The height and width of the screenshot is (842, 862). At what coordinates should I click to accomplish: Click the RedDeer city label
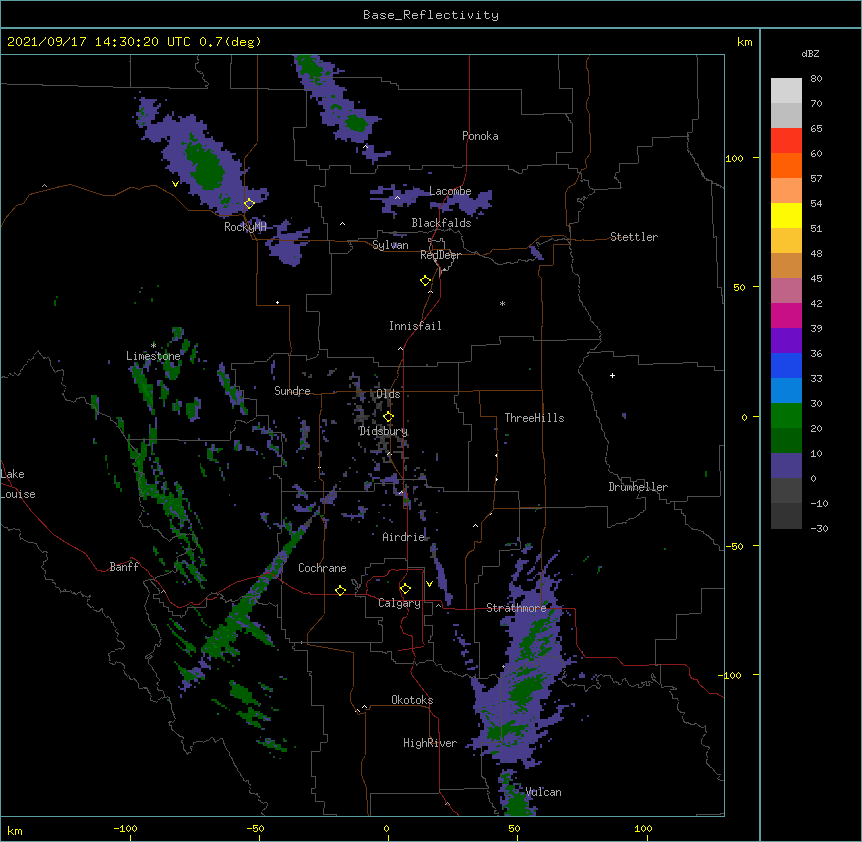click(440, 255)
